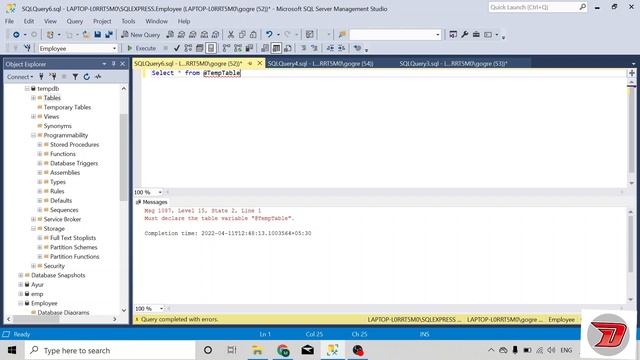The height and width of the screenshot is (360, 640).
Task: Open the Tools menu
Action: (128, 21)
